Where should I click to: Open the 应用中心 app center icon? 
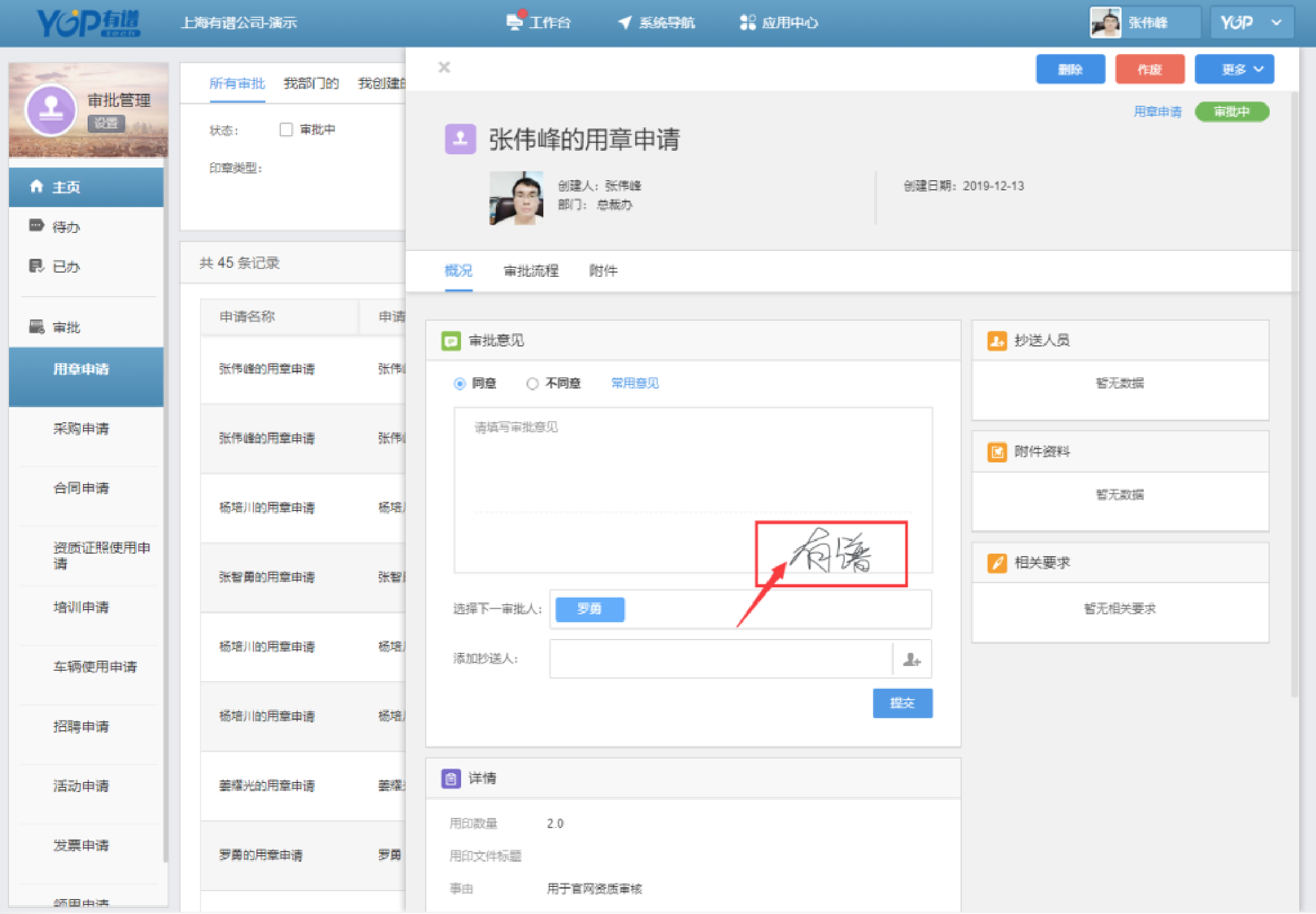[747, 22]
